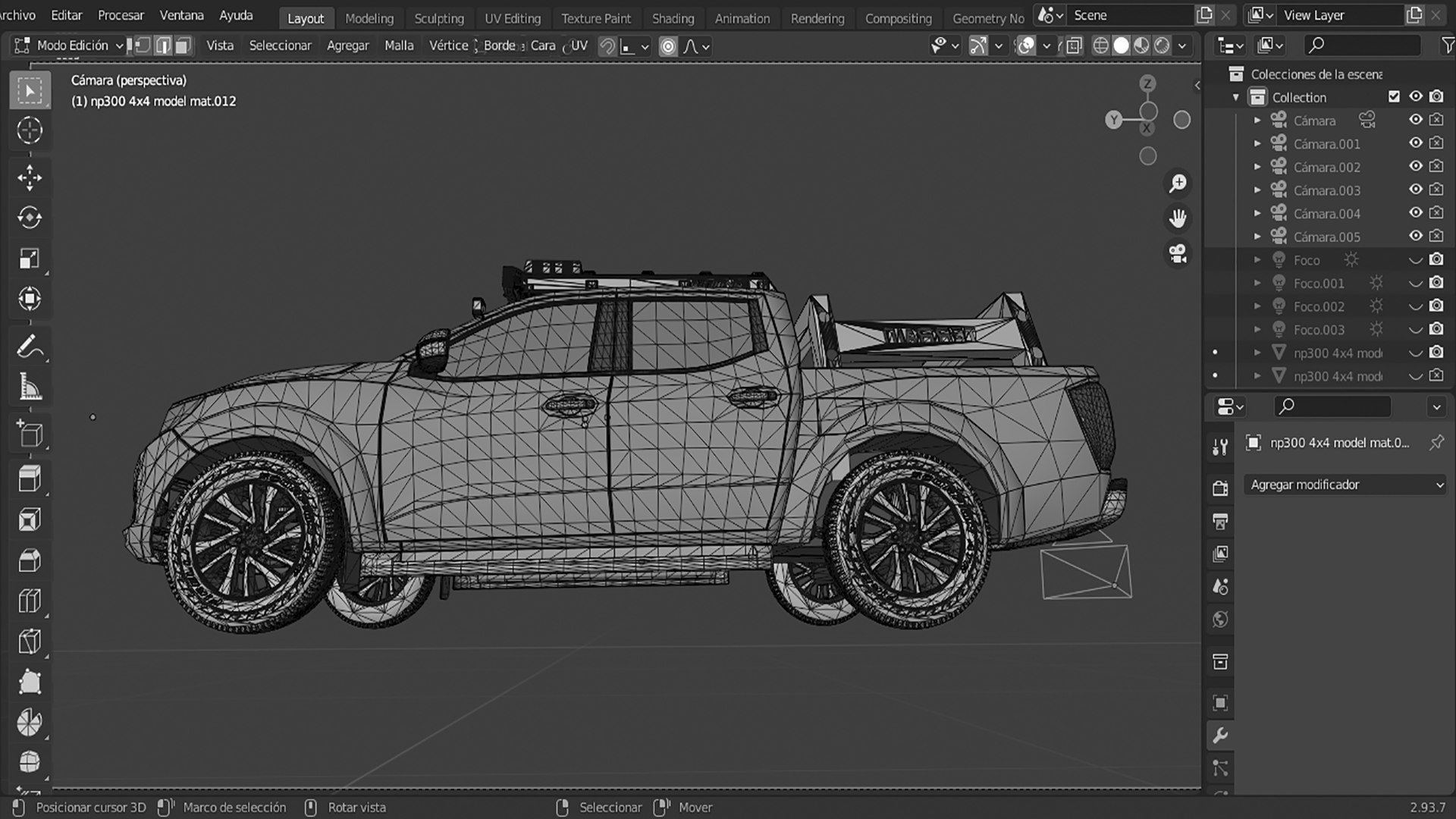Enable face select mode
Image resolution: width=1456 pixels, height=819 pixels.
tap(182, 46)
